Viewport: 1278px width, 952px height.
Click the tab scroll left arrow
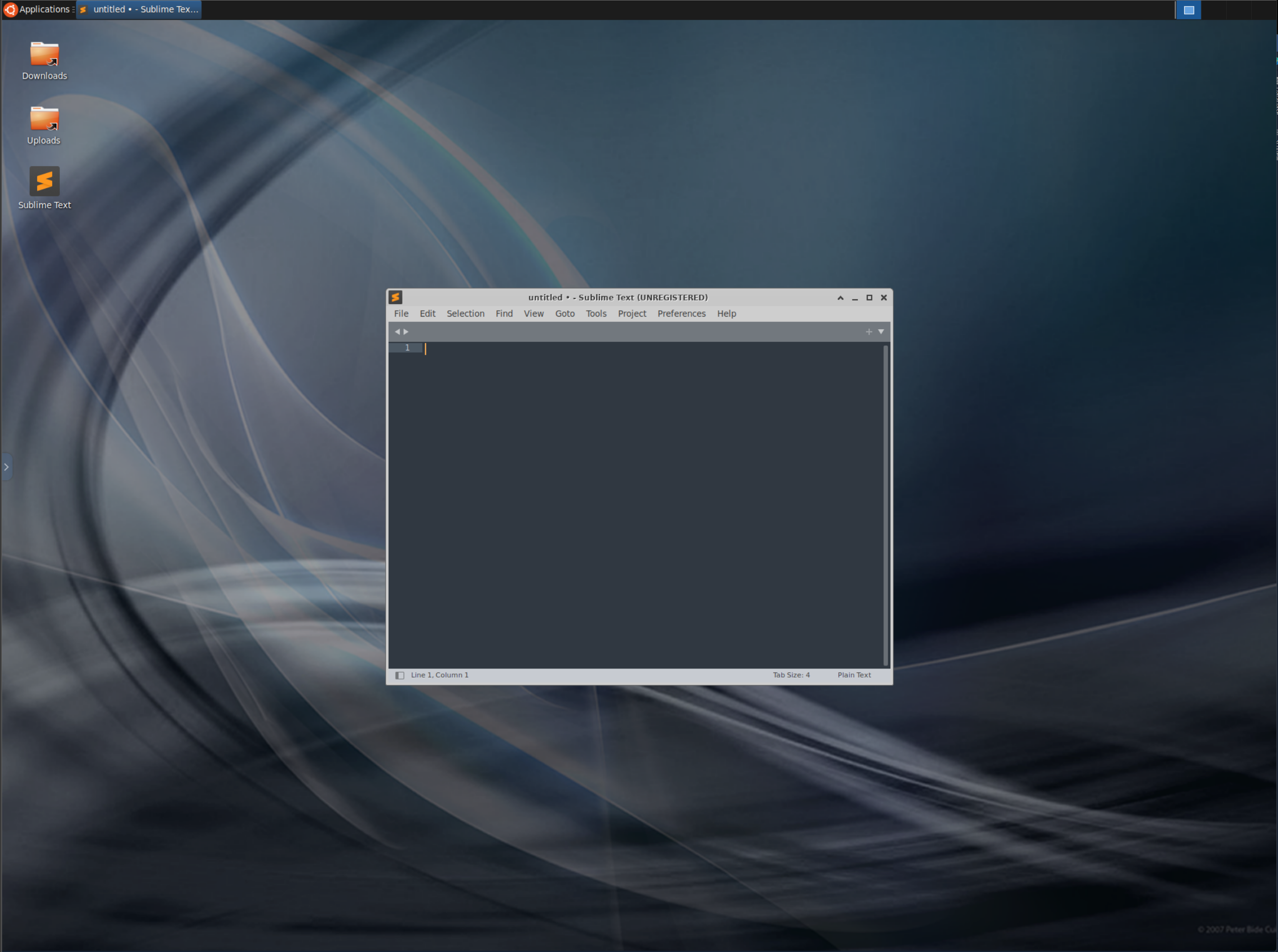(x=397, y=331)
